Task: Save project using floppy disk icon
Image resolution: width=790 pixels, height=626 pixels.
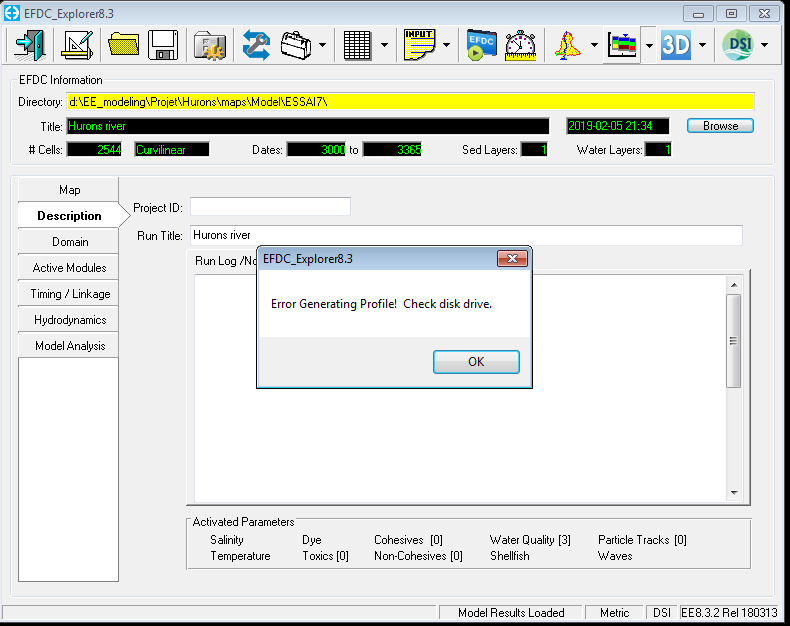Action: click(x=163, y=45)
